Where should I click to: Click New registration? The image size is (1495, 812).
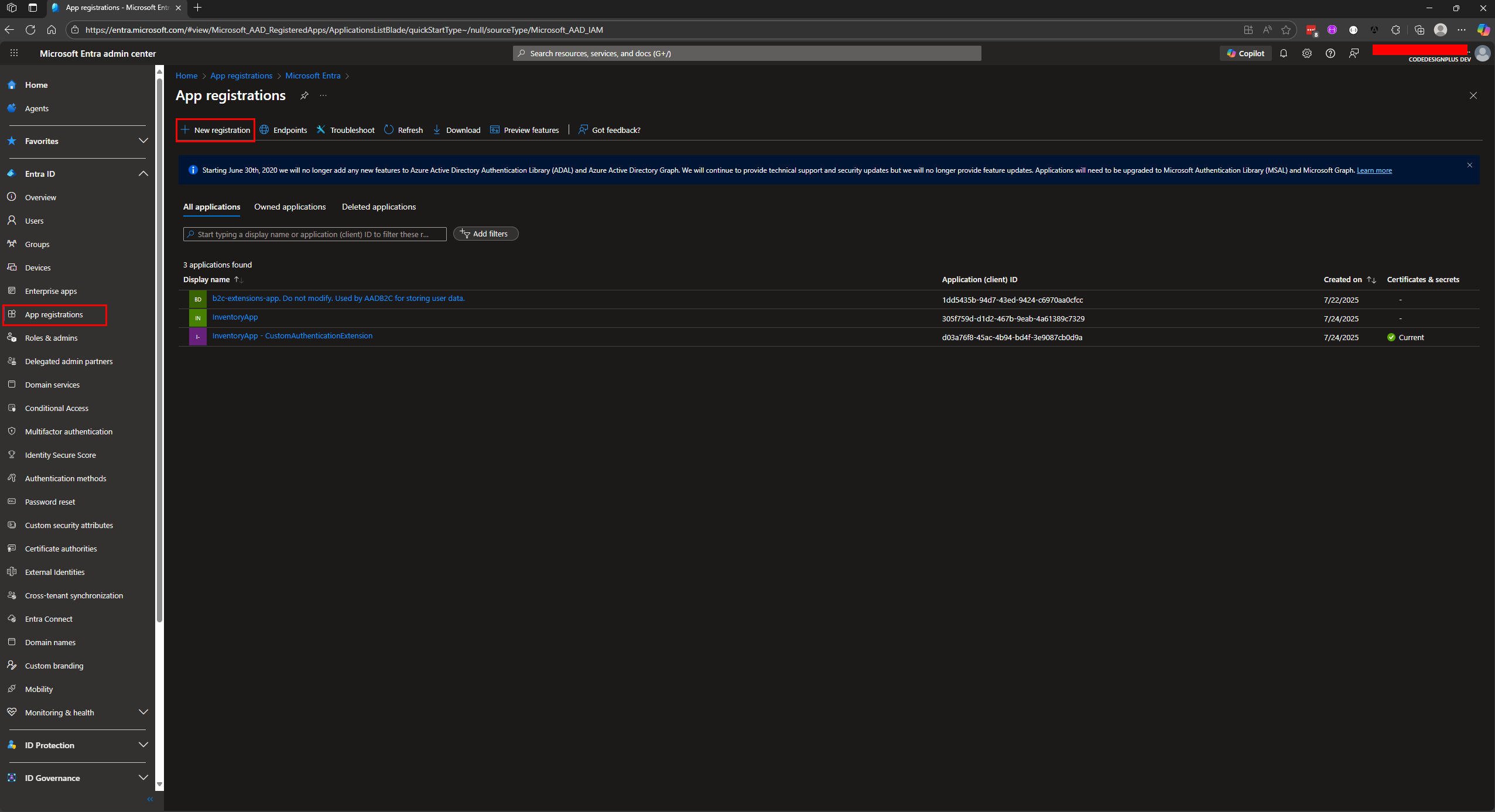(215, 130)
